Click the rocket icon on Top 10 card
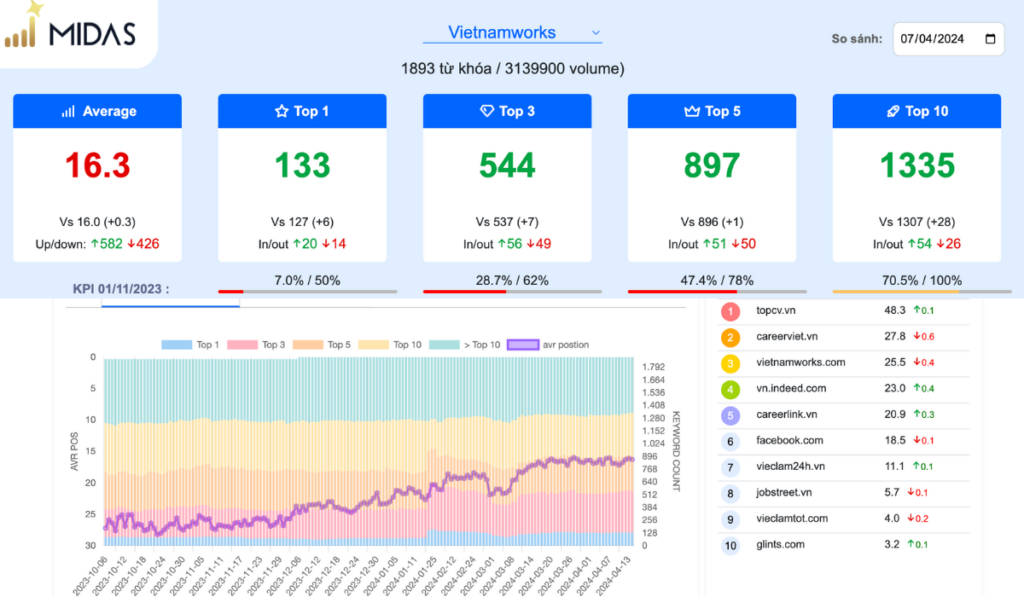Screen dimensions: 1024x597 click(893, 112)
